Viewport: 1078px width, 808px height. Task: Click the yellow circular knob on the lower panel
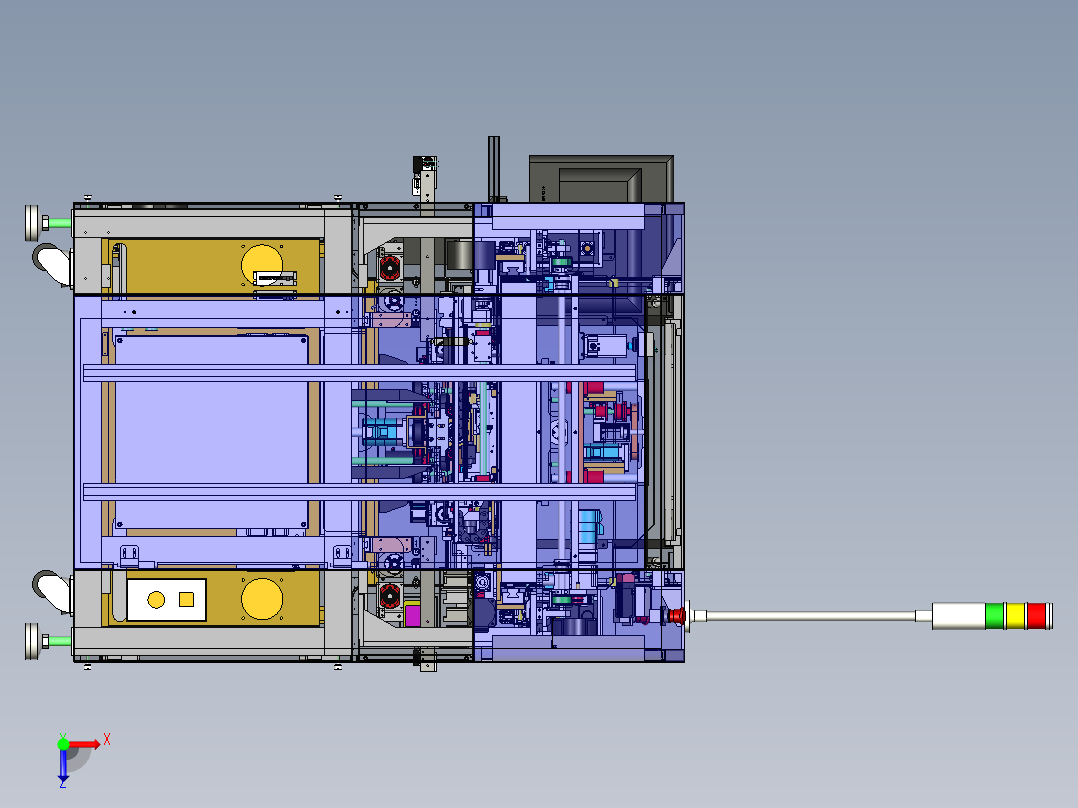(262, 596)
